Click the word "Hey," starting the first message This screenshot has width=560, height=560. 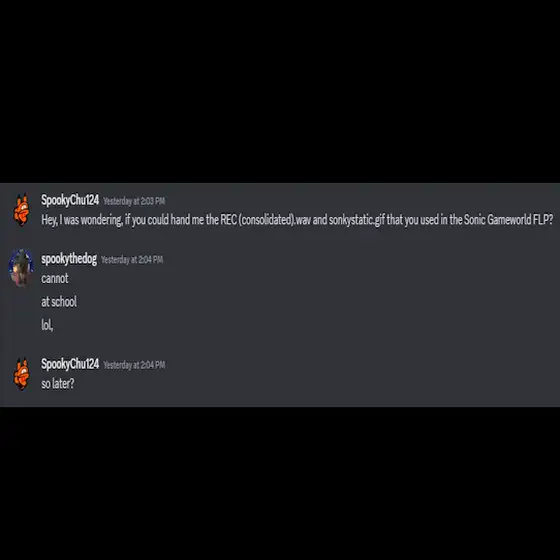tap(49, 220)
